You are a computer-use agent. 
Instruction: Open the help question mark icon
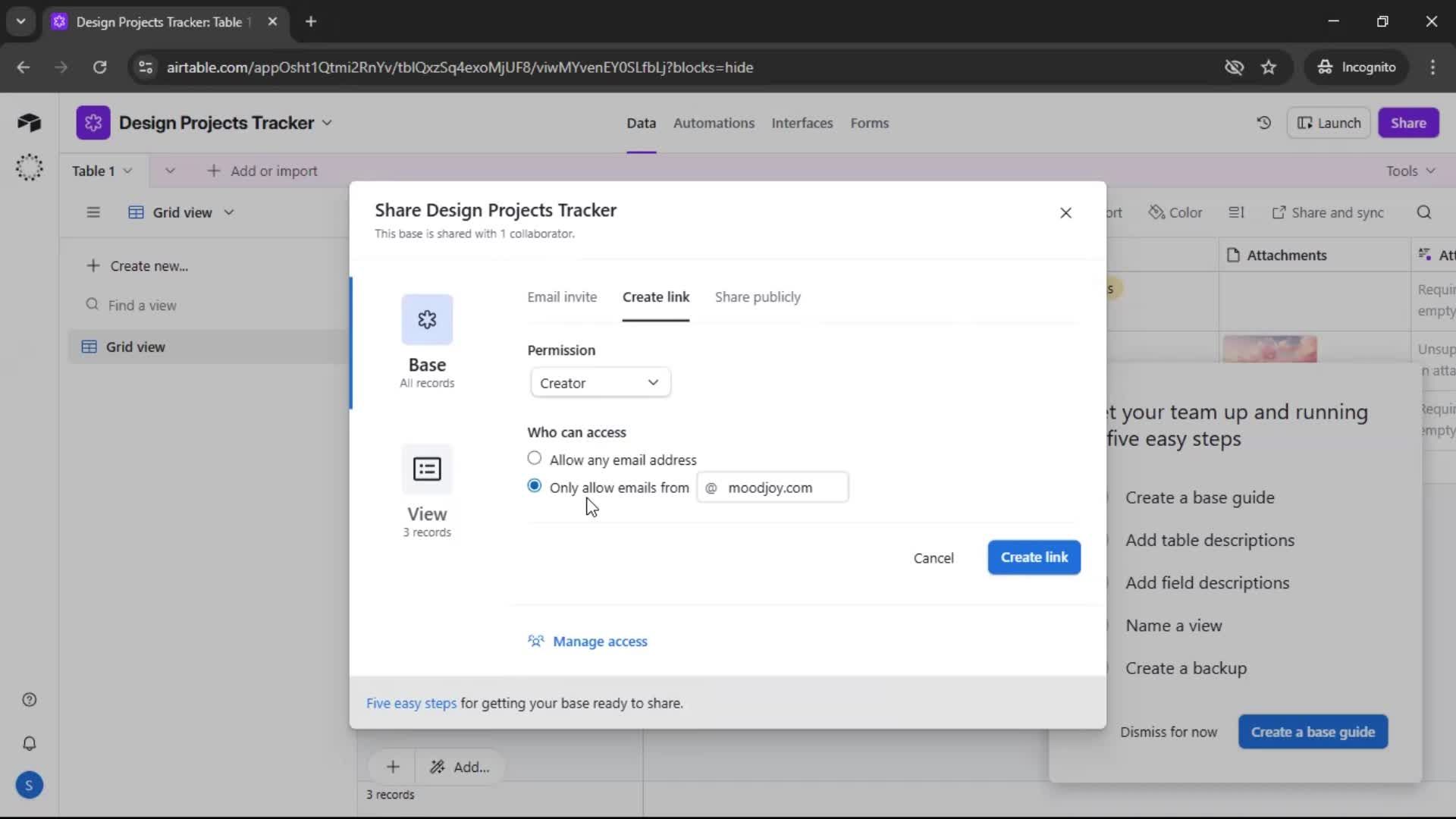pyautogui.click(x=29, y=700)
